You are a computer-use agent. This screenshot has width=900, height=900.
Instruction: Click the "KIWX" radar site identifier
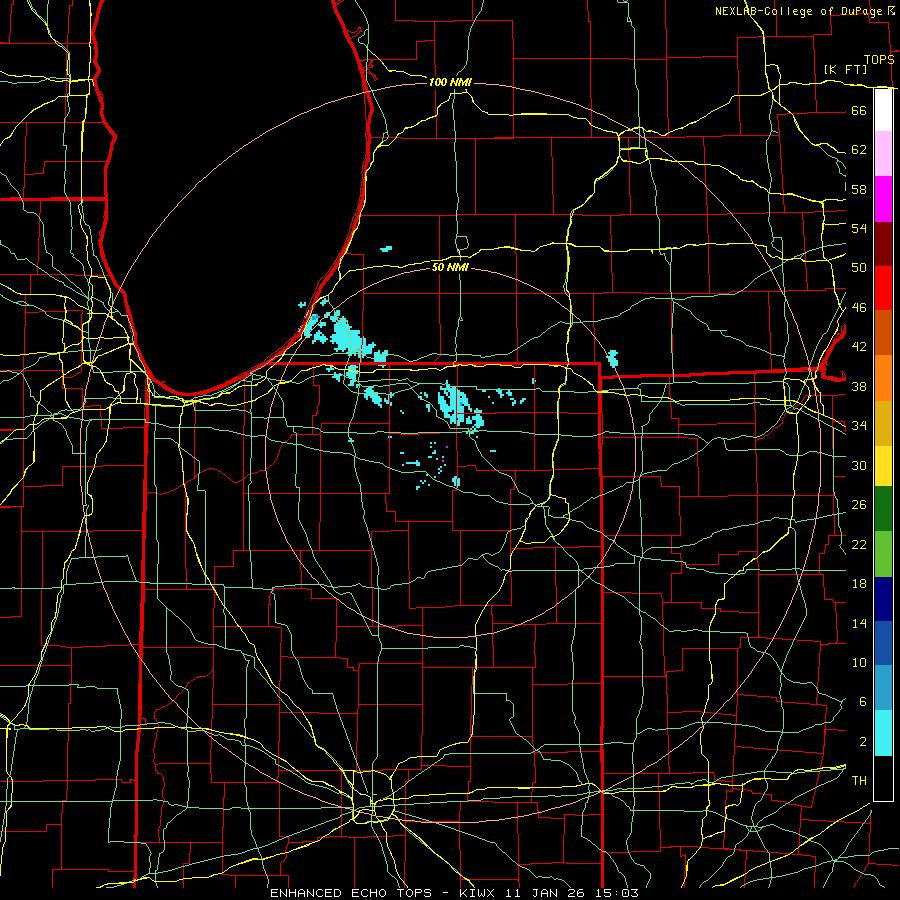click(479, 893)
